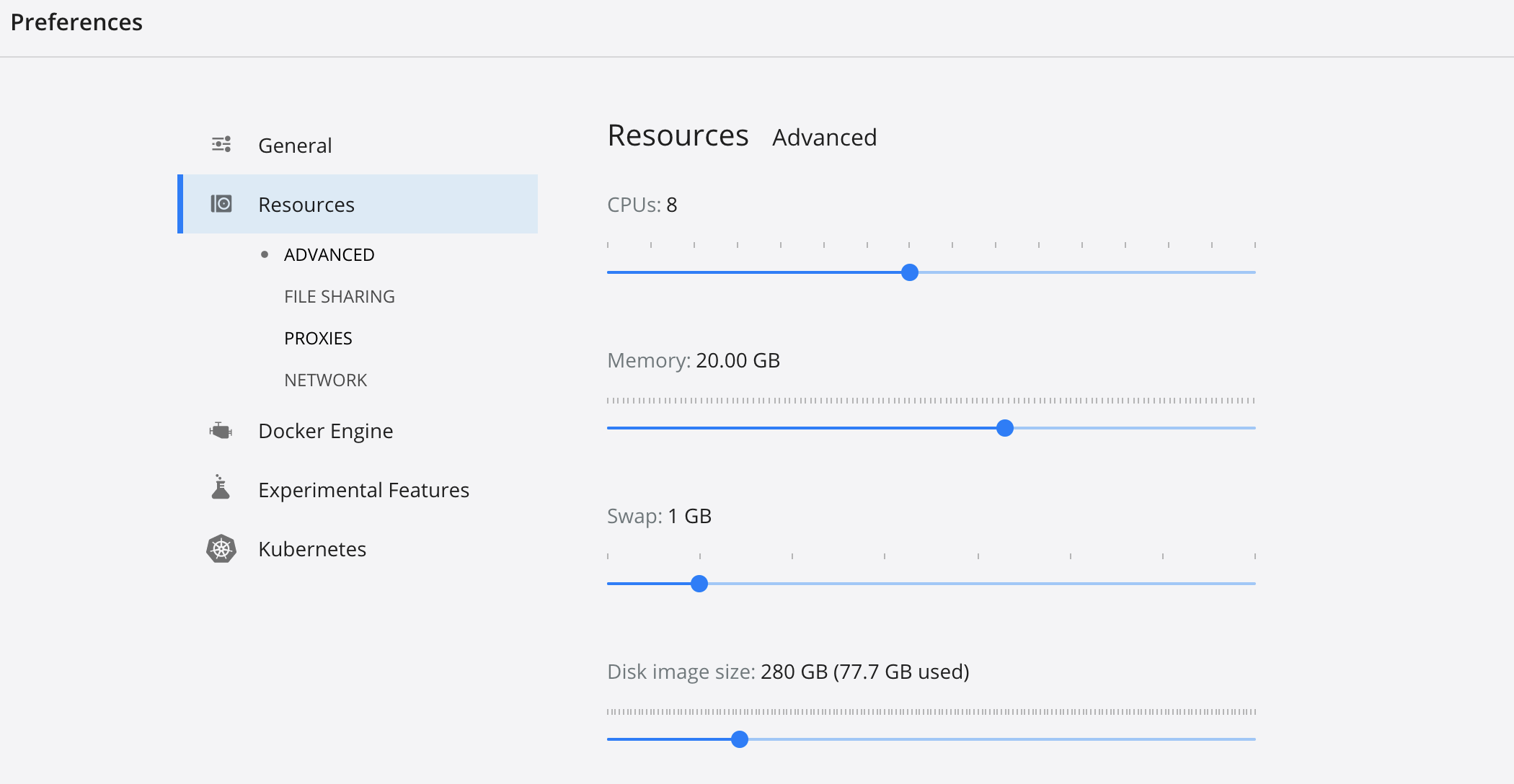Select the Resources sidebar entry
This screenshot has height=784, width=1514.
click(x=306, y=204)
